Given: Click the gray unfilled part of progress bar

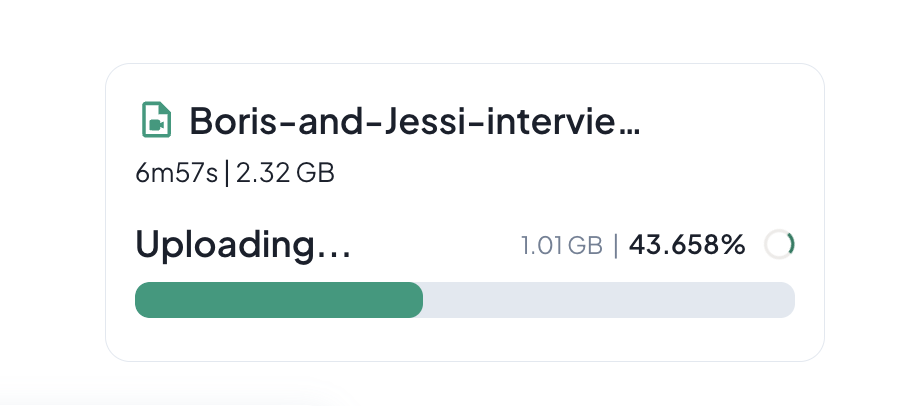Looking at the screenshot, I should tap(608, 300).
